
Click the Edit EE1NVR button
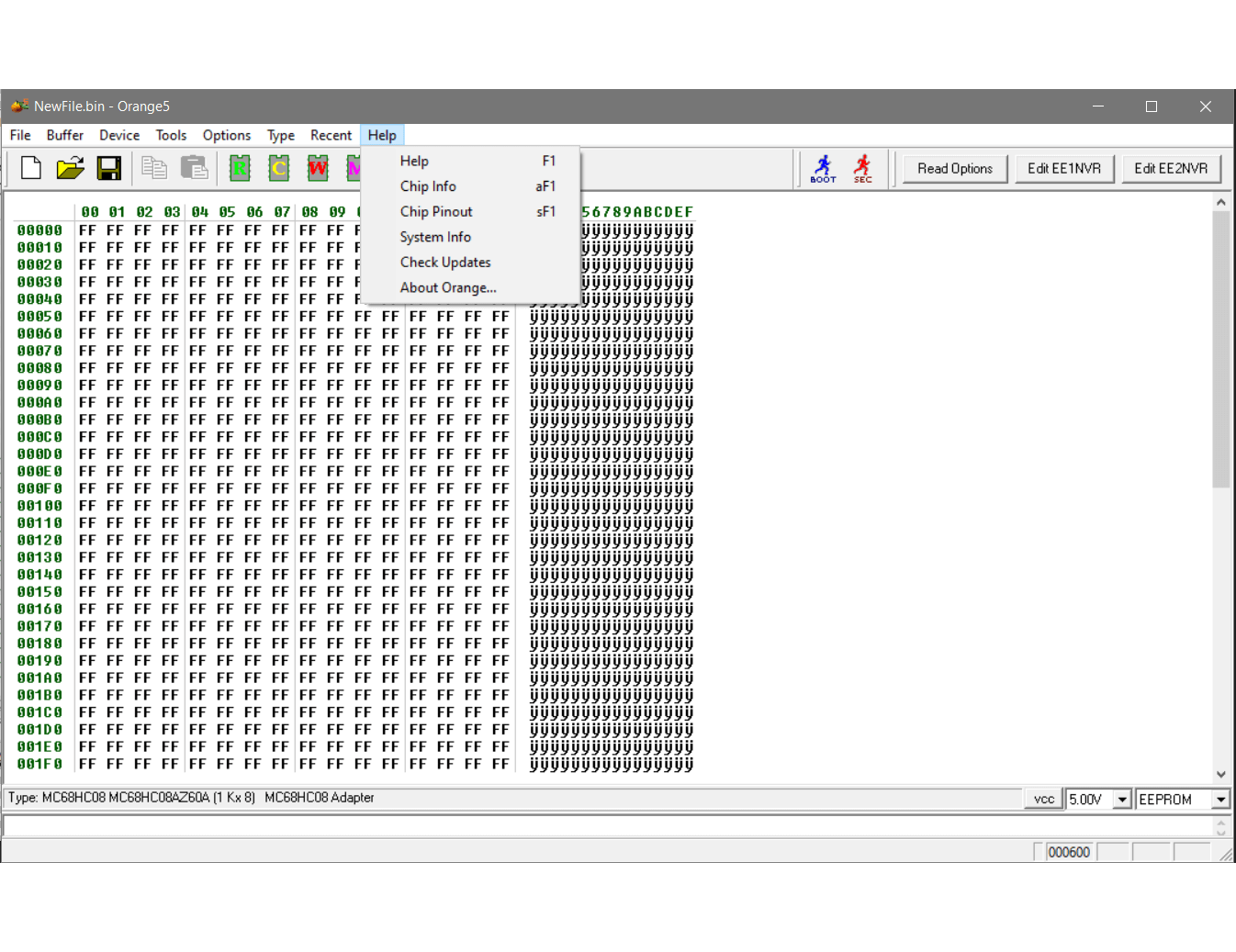[x=1064, y=169]
